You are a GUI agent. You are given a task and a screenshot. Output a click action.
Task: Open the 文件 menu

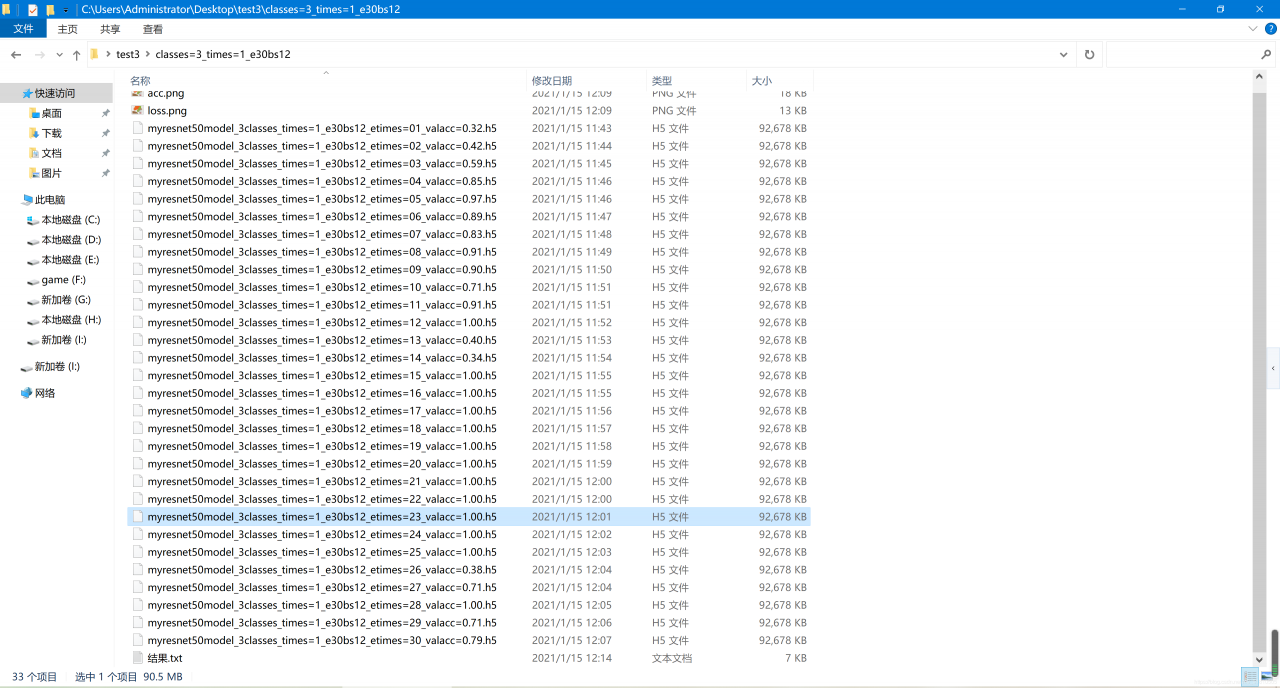(23, 30)
